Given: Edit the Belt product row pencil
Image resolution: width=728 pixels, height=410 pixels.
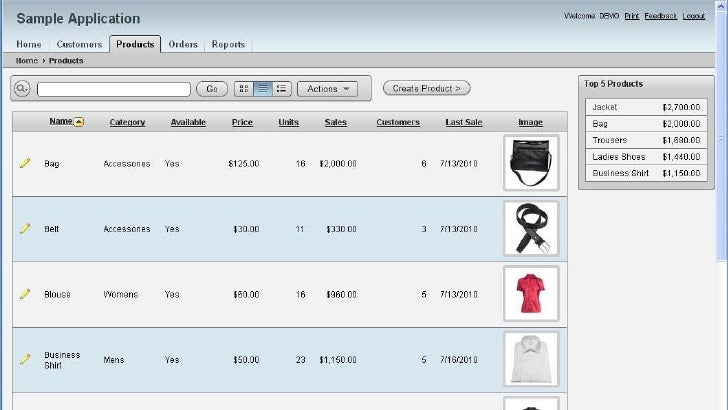Looking at the screenshot, I should click(x=25, y=228).
